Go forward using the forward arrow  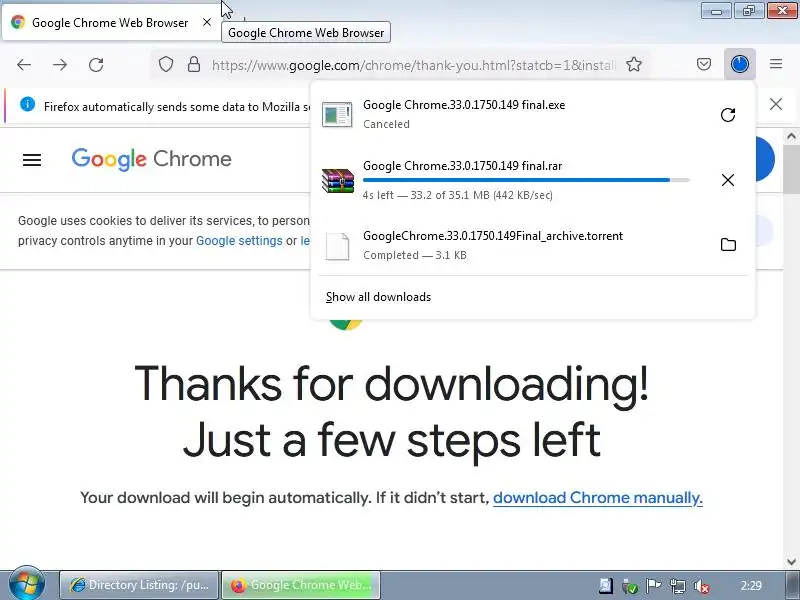[x=60, y=65]
